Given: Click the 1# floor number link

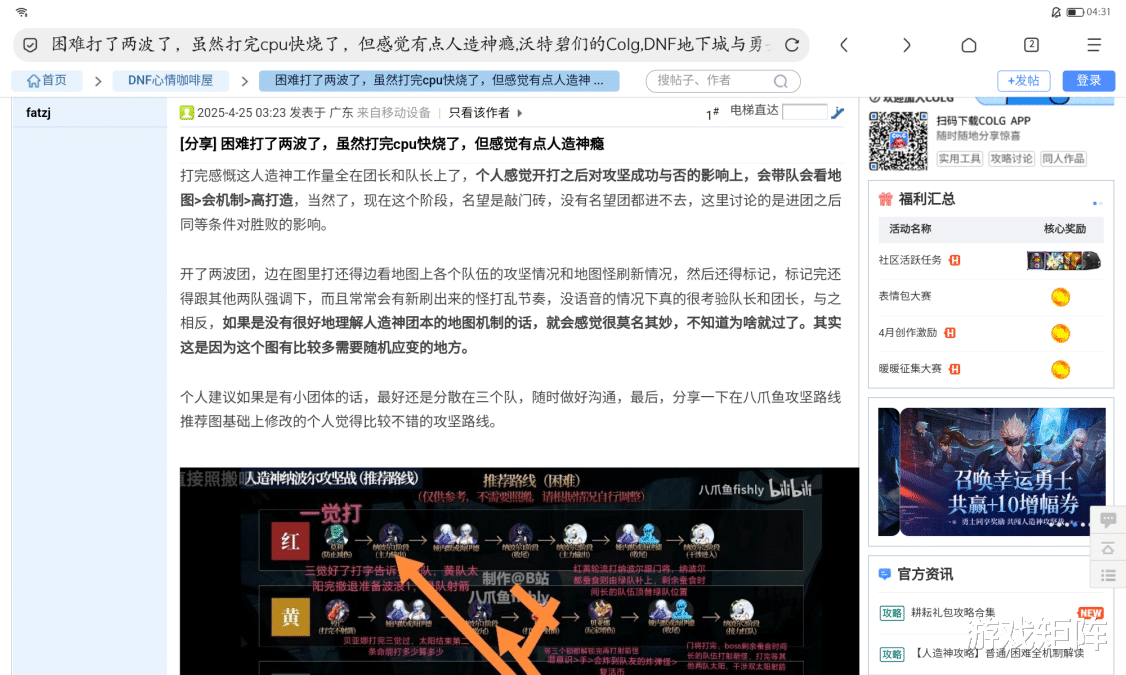Looking at the screenshot, I should click(x=712, y=113).
